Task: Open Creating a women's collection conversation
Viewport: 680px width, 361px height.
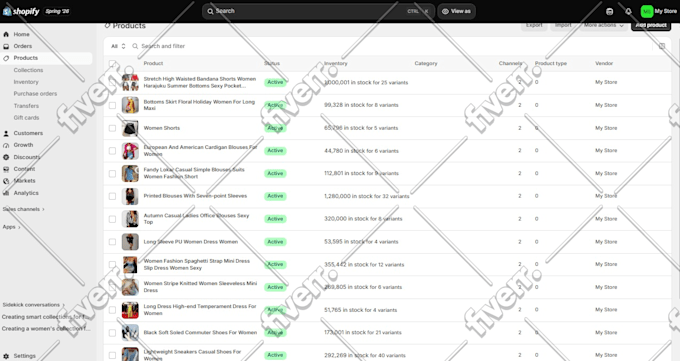Action: (x=46, y=329)
